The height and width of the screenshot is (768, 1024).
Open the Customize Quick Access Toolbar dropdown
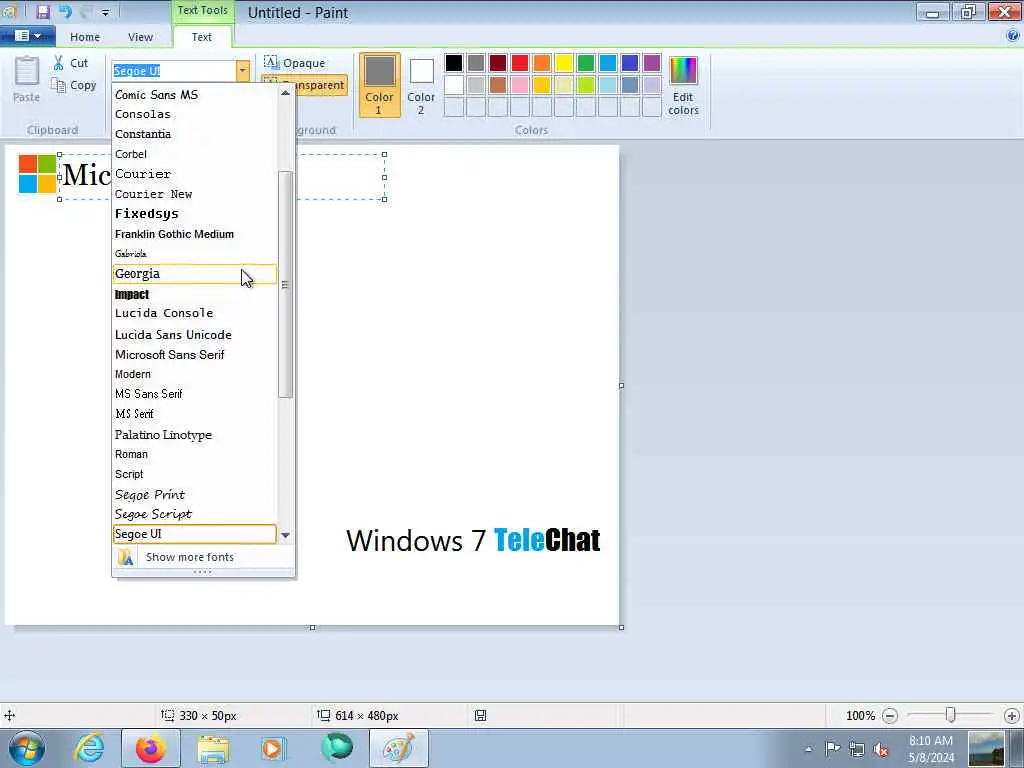(105, 12)
